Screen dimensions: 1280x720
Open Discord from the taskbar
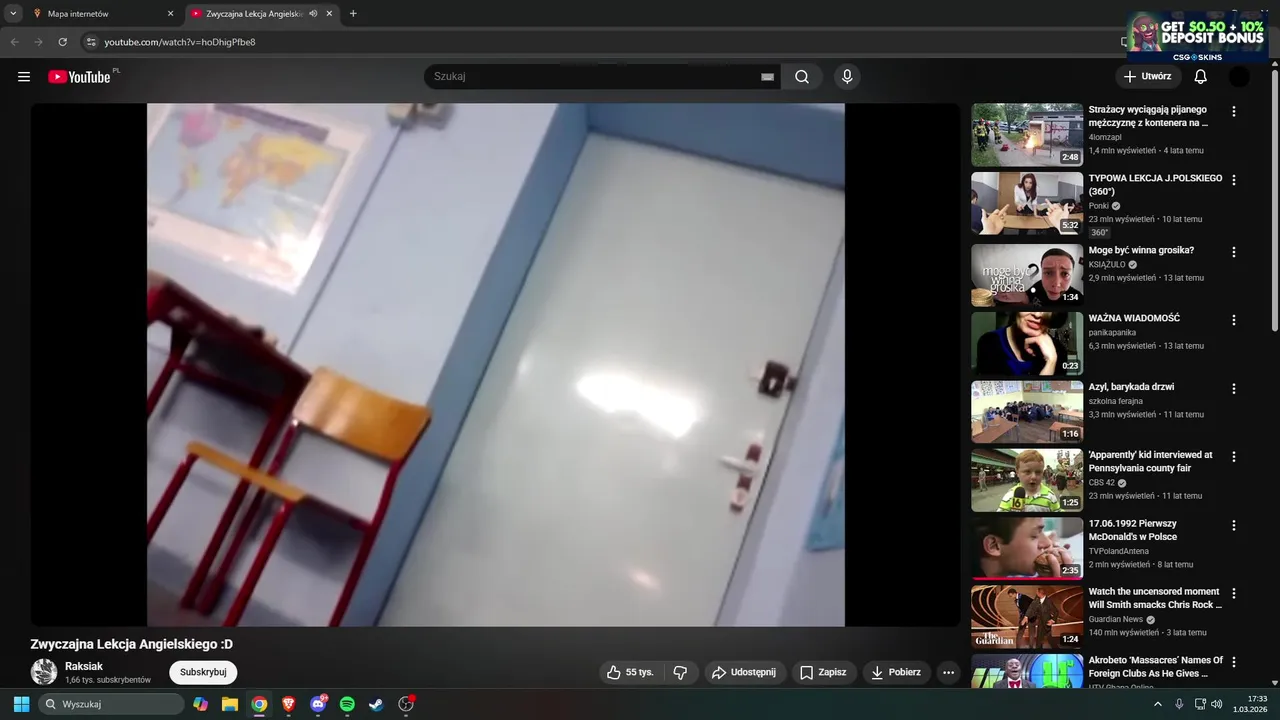tap(318, 704)
